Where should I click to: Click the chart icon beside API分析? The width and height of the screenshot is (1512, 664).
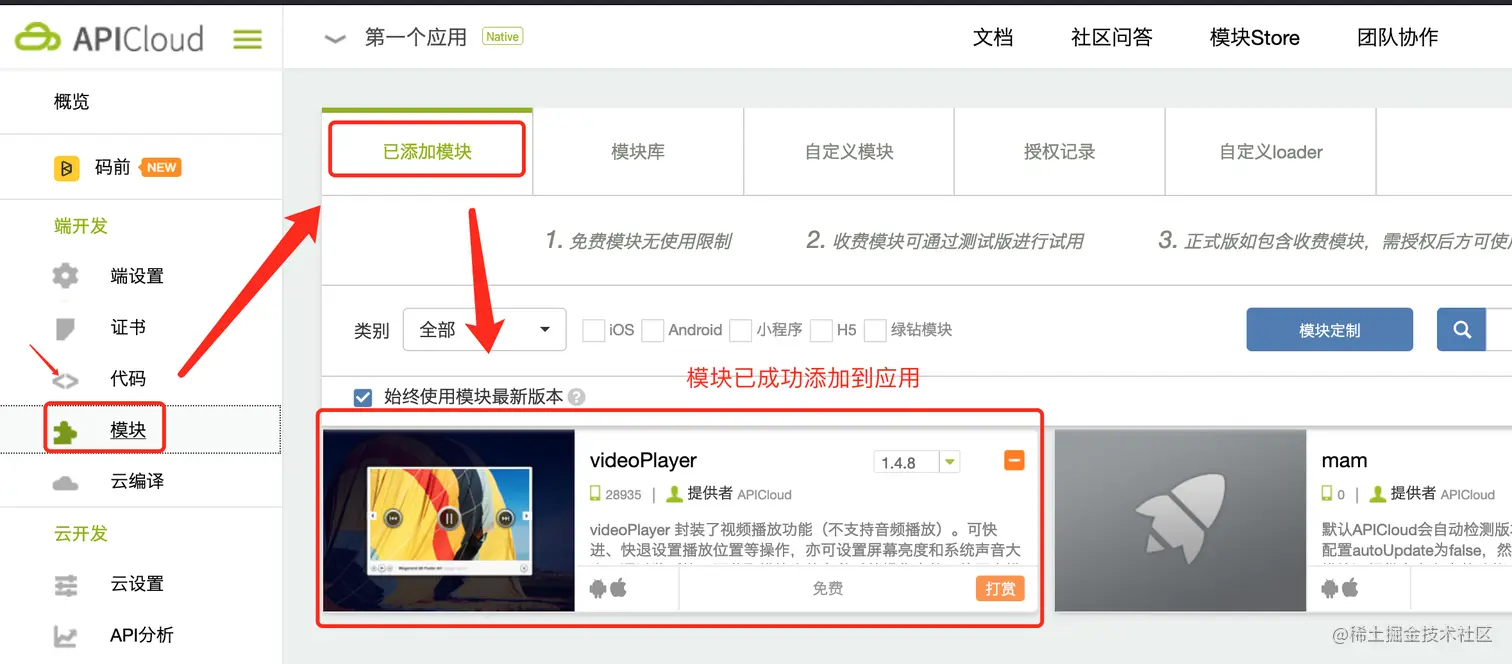65,636
